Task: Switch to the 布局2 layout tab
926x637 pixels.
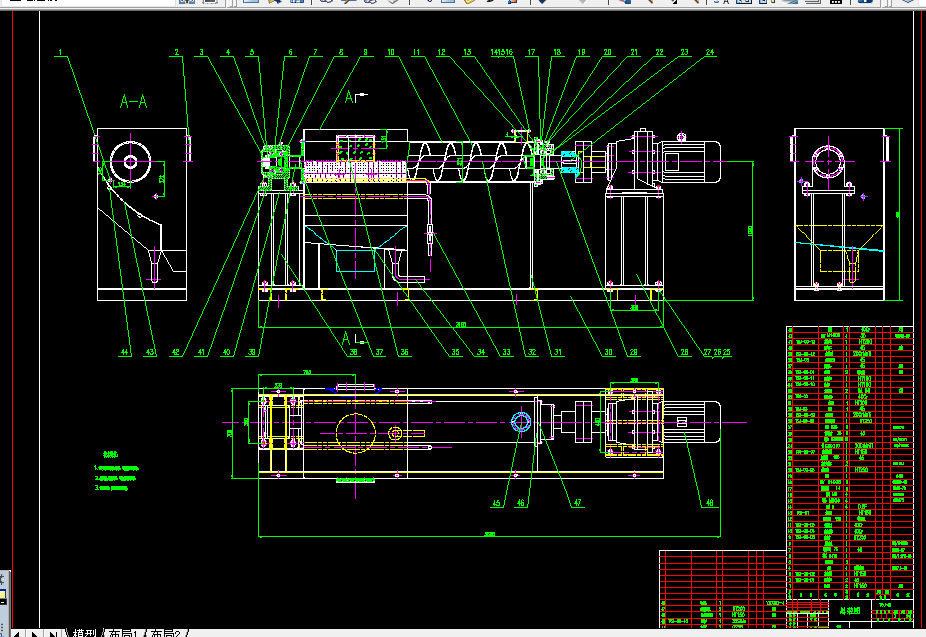Action: (165, 633)
